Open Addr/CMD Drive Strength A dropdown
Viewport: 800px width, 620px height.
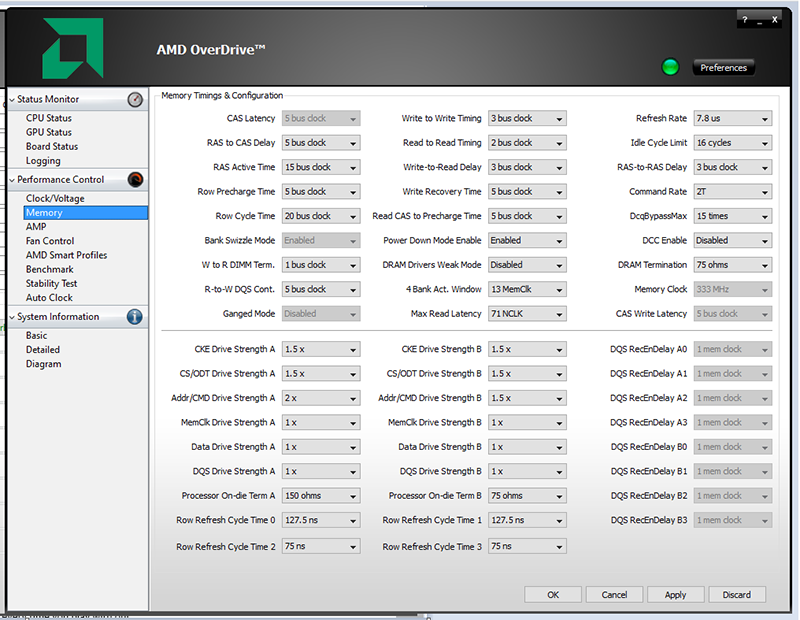click(x=321, y=398)
